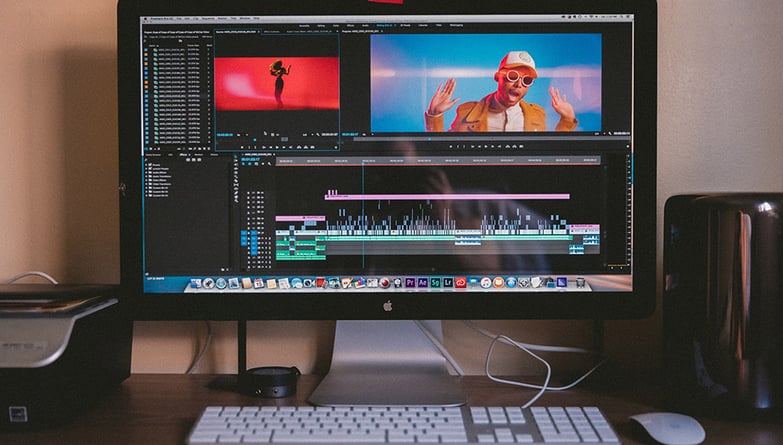Open After Effects from the Dock
783x445 pixels.
tap(422, 283)
